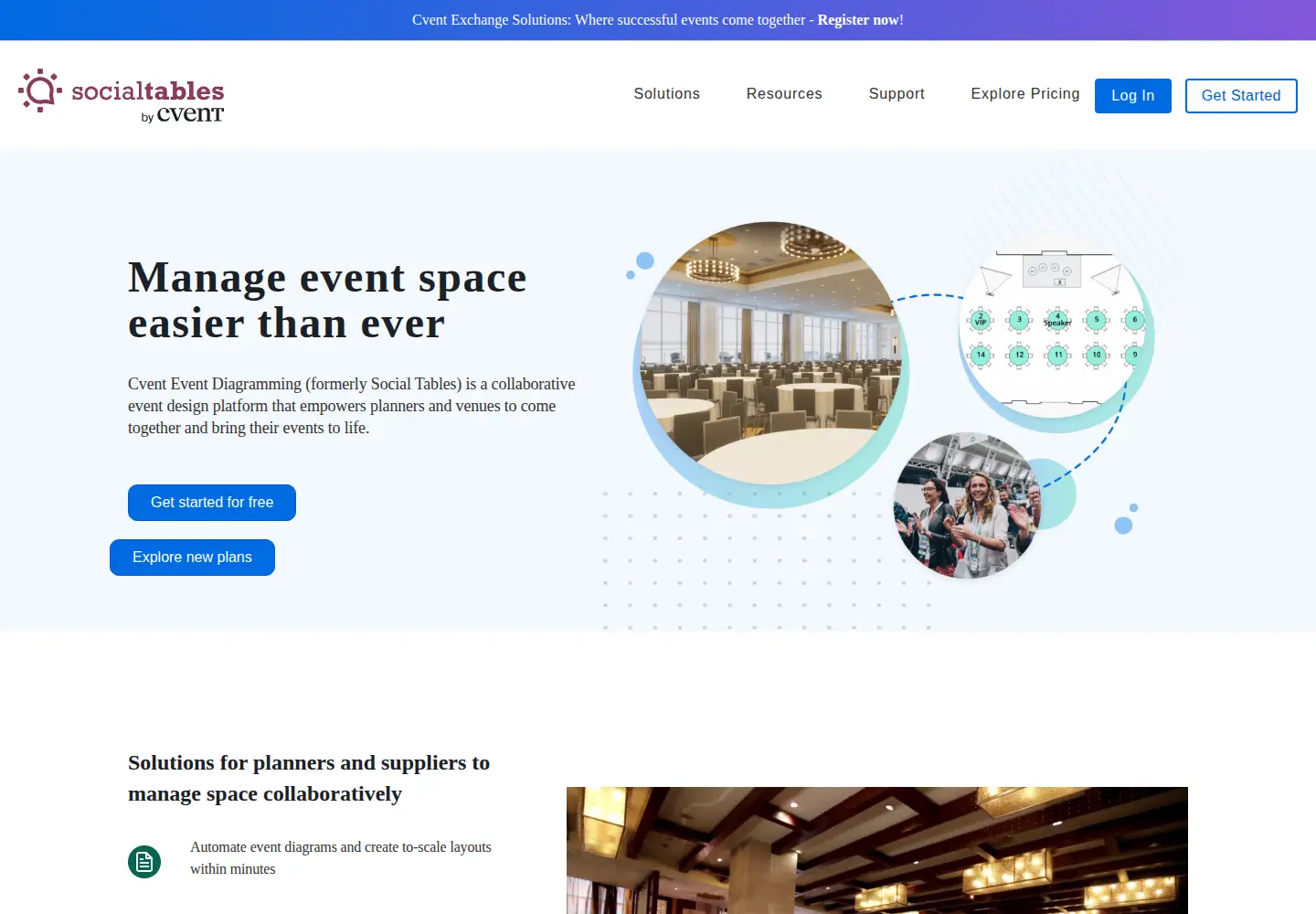The image size is (1316, 914).
Task: Click the Manage event space easier heading
Action: 327,300
